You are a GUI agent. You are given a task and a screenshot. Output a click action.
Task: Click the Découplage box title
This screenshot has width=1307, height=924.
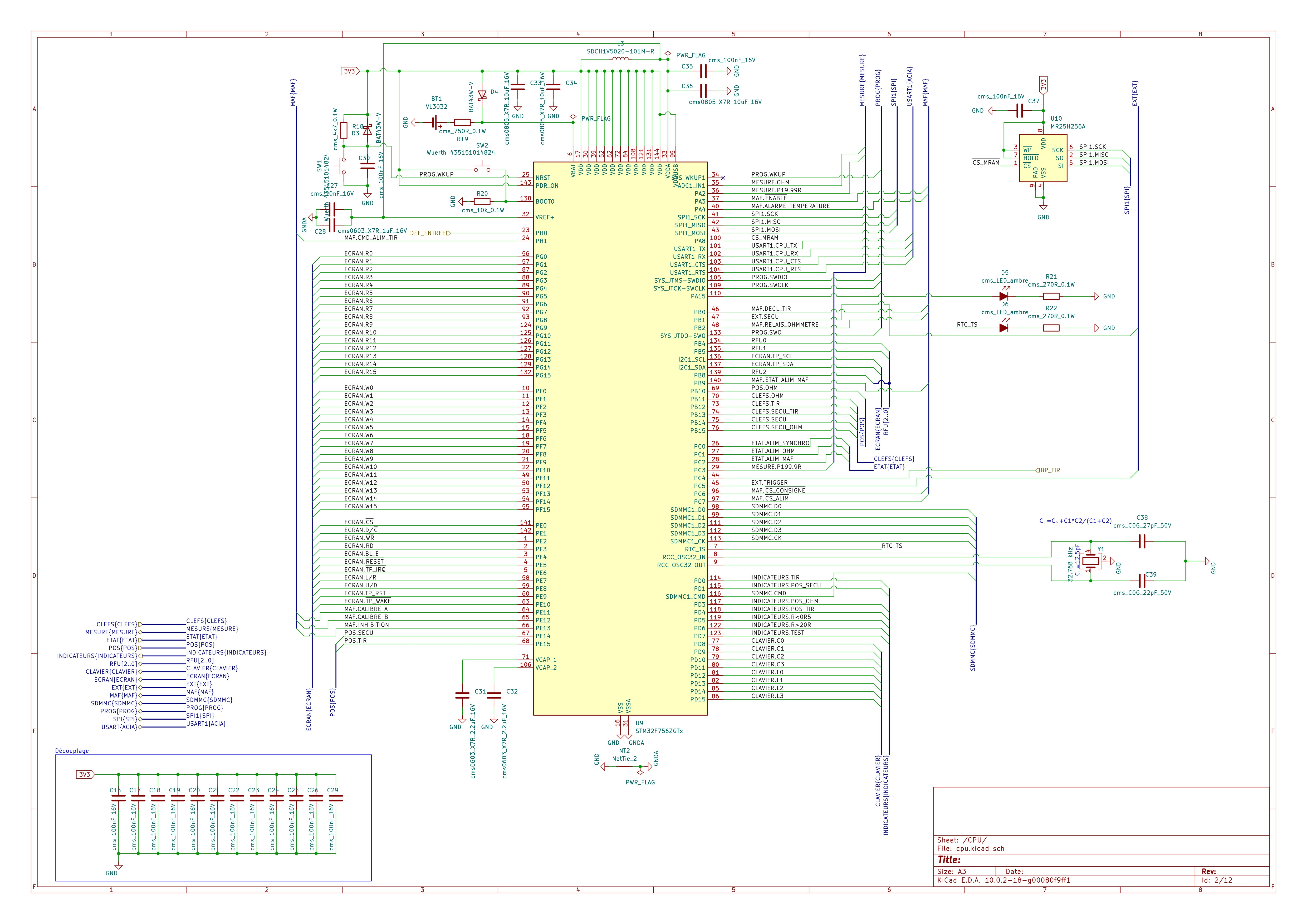[x=72, y=750]
